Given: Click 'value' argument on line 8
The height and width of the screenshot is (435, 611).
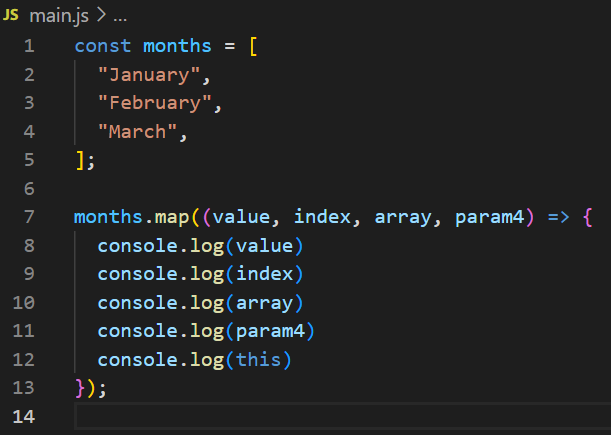Looking at the screenshot, I should click(265, 246).
